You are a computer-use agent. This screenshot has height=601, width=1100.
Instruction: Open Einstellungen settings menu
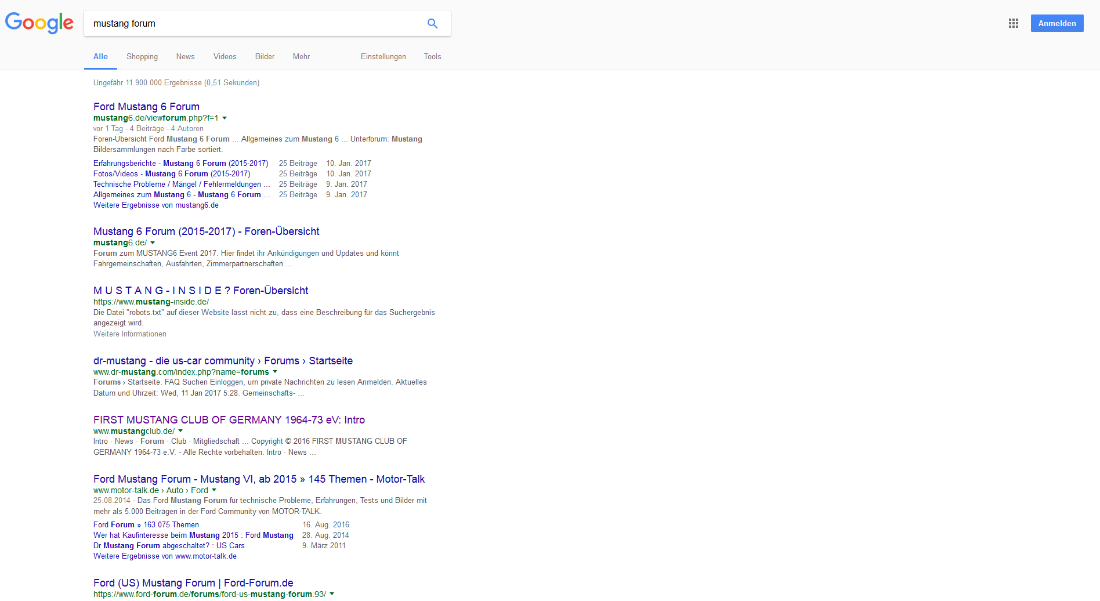383,57
